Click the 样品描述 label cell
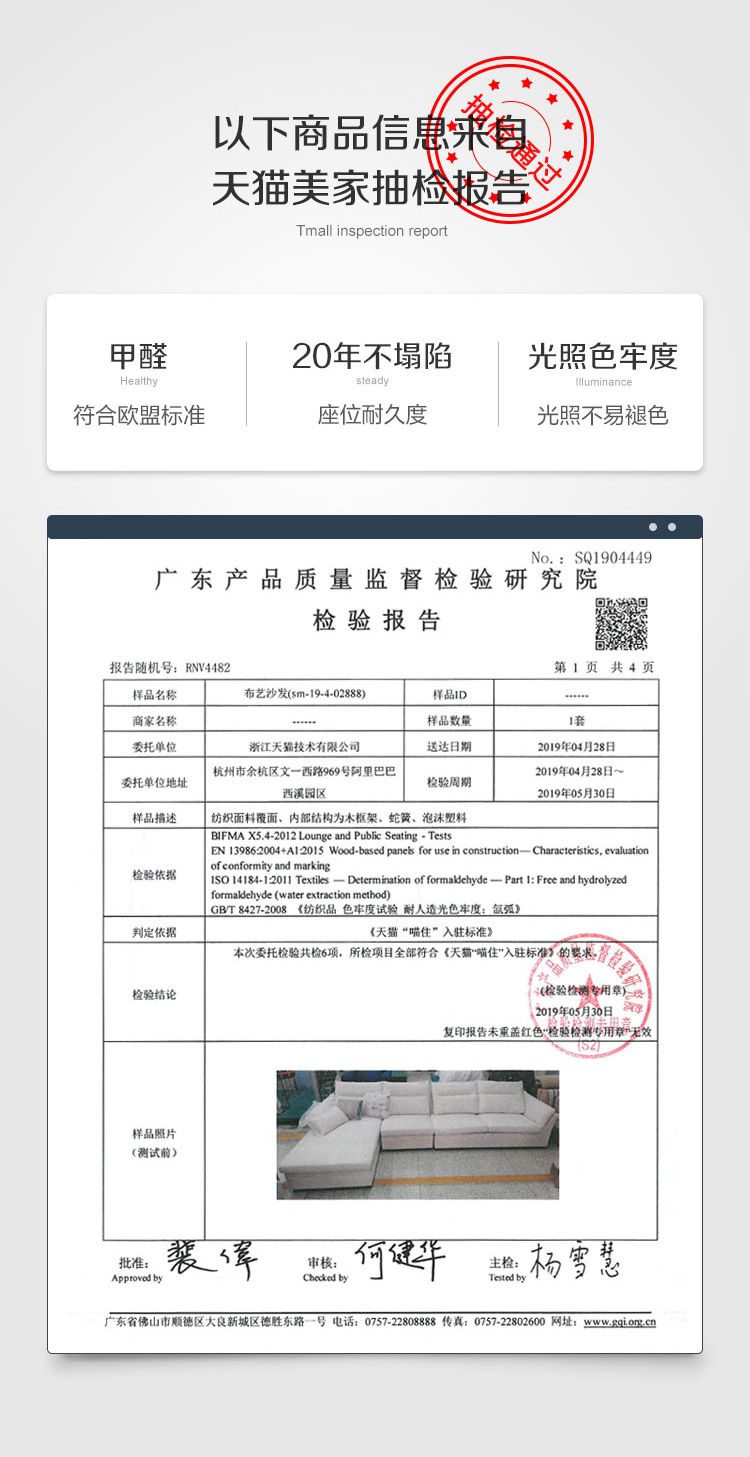 coord(154,817)
